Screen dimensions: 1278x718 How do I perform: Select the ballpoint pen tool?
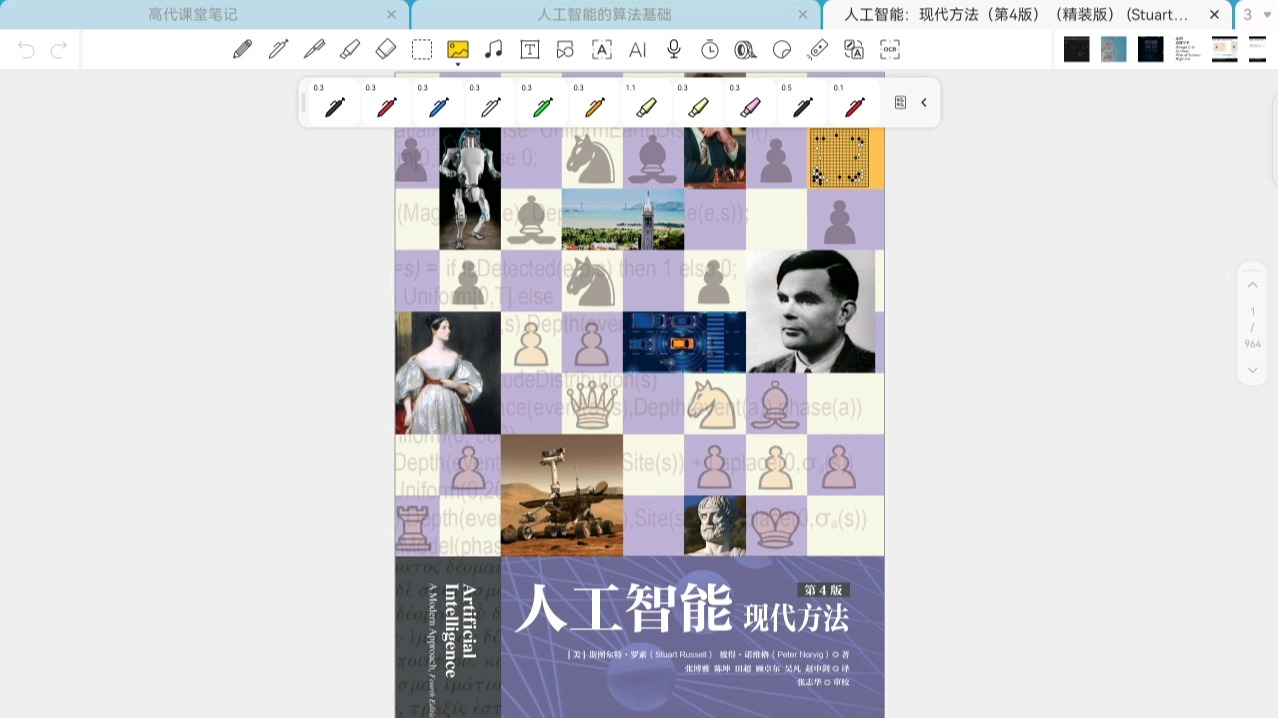pyautogui.click(x=278, y=49)
